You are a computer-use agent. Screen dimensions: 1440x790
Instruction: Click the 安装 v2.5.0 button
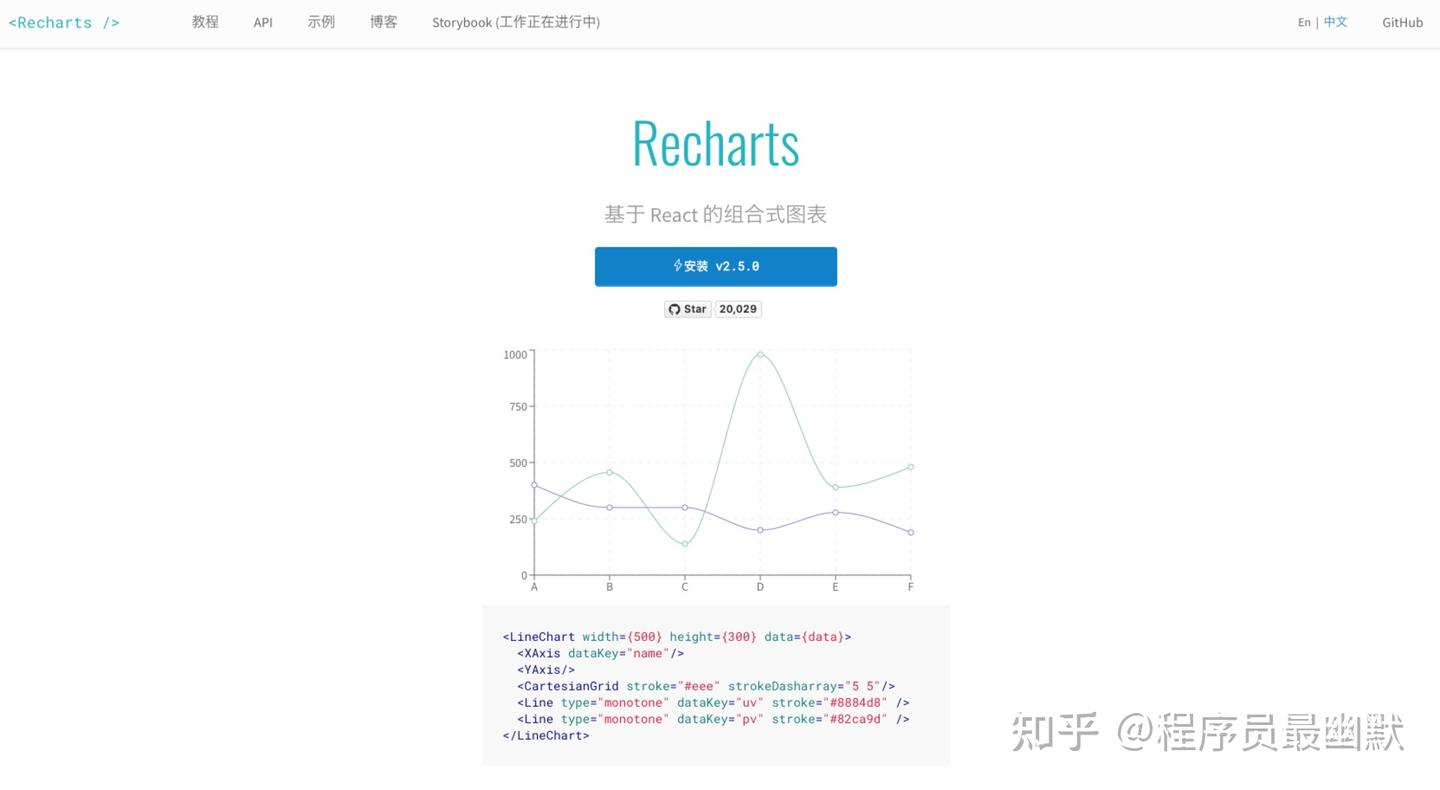tap(716, 267)
